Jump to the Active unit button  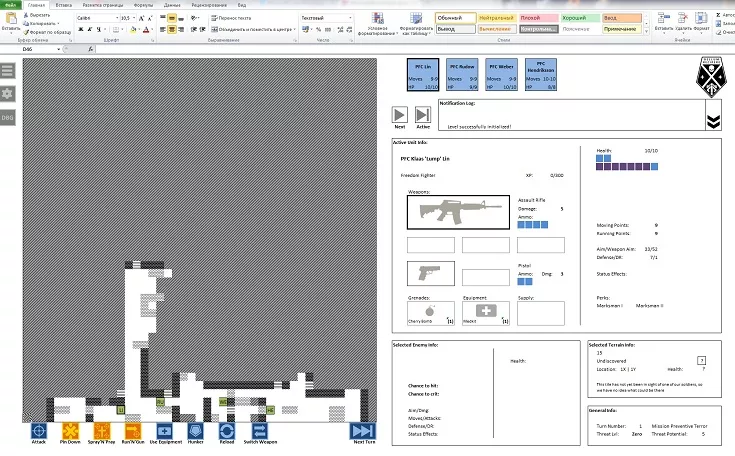click(x=423, y=115)
